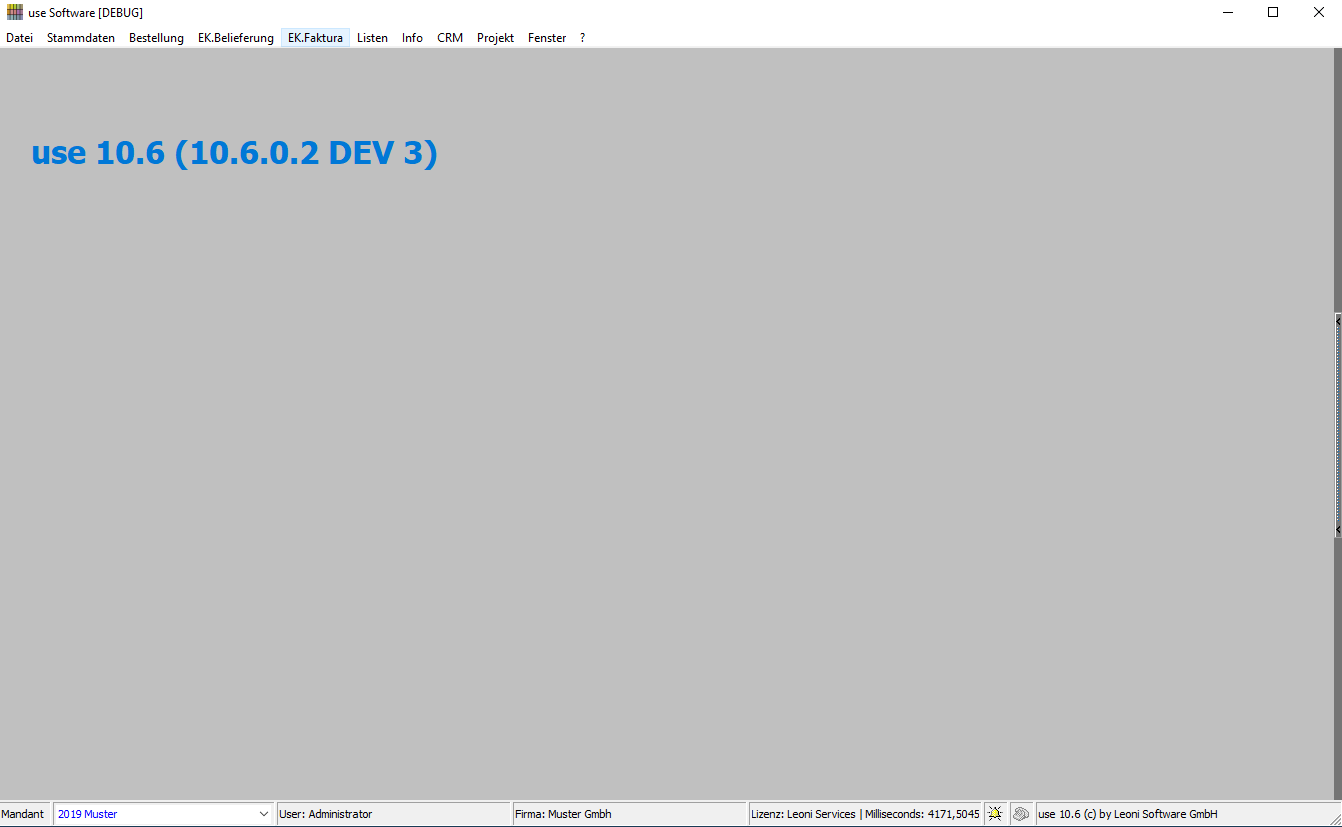Click the Mandant label in status bar
The width and height of the screenshot is (1342, 827).
tap(23, 814)
